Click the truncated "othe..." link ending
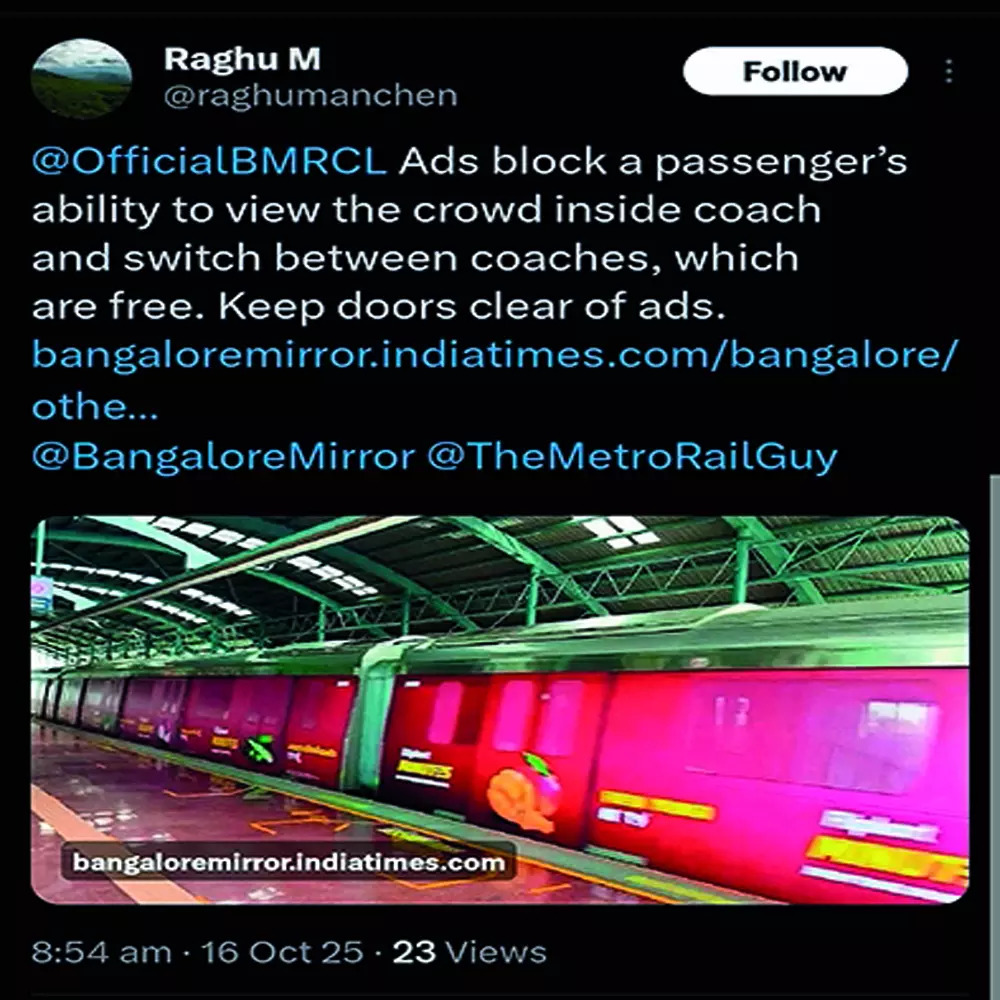This screenshot has height=1000, width=1000. tap(94, 406)
